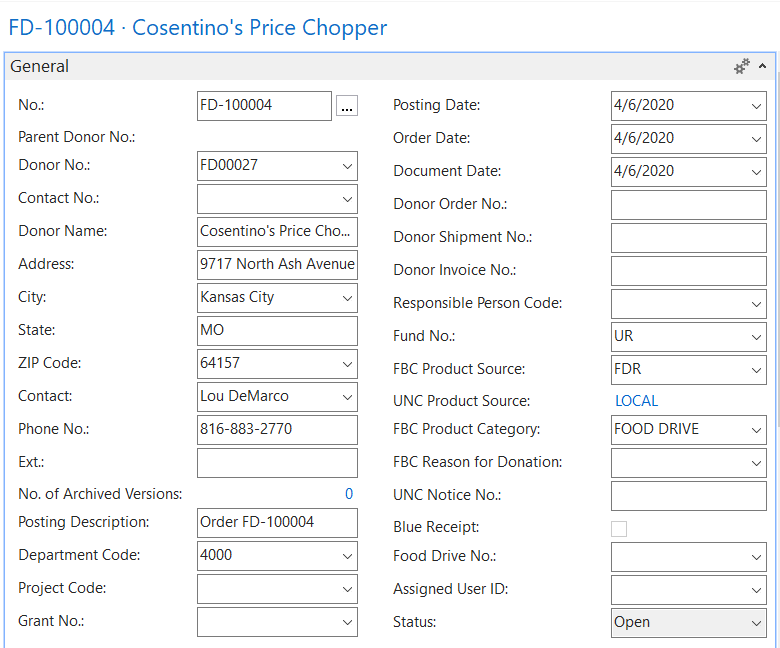Toggle the Blue Receipt checkbox
This screenshot has width=780, height=648.
[619, 529]
